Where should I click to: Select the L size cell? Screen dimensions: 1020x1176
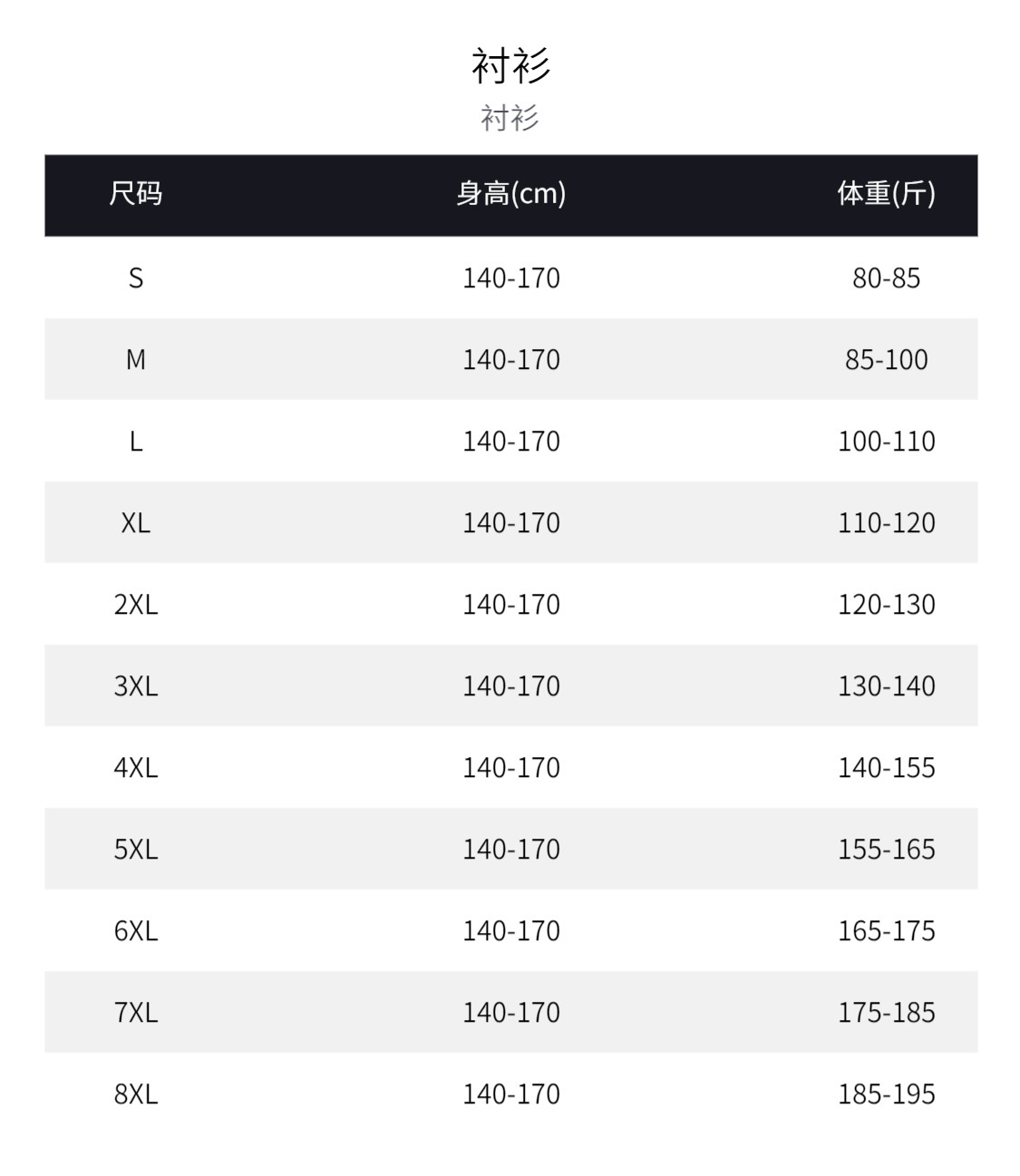click(136, 441)
